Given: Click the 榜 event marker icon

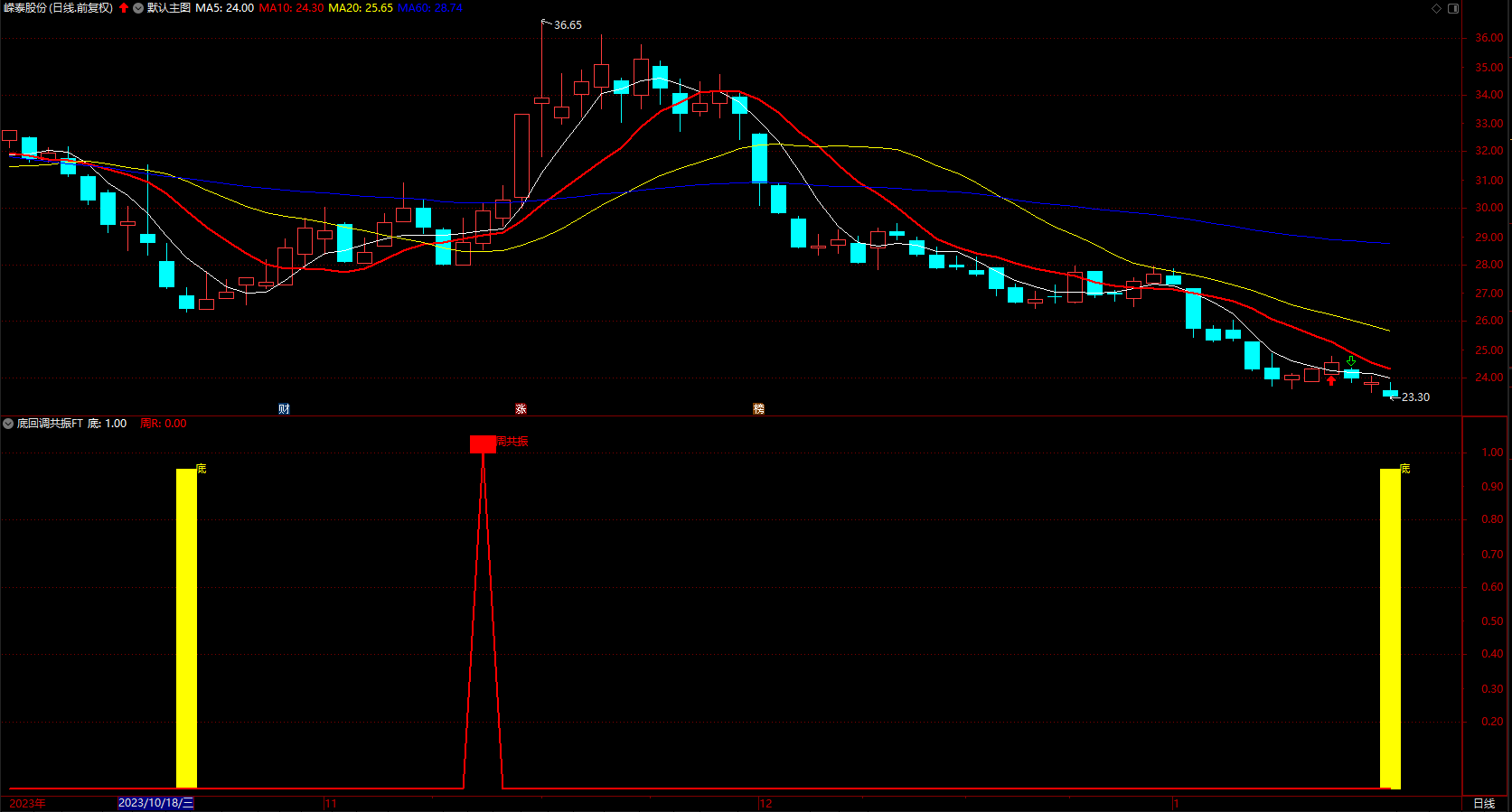Looking at the screenshot, I should 758,409.
